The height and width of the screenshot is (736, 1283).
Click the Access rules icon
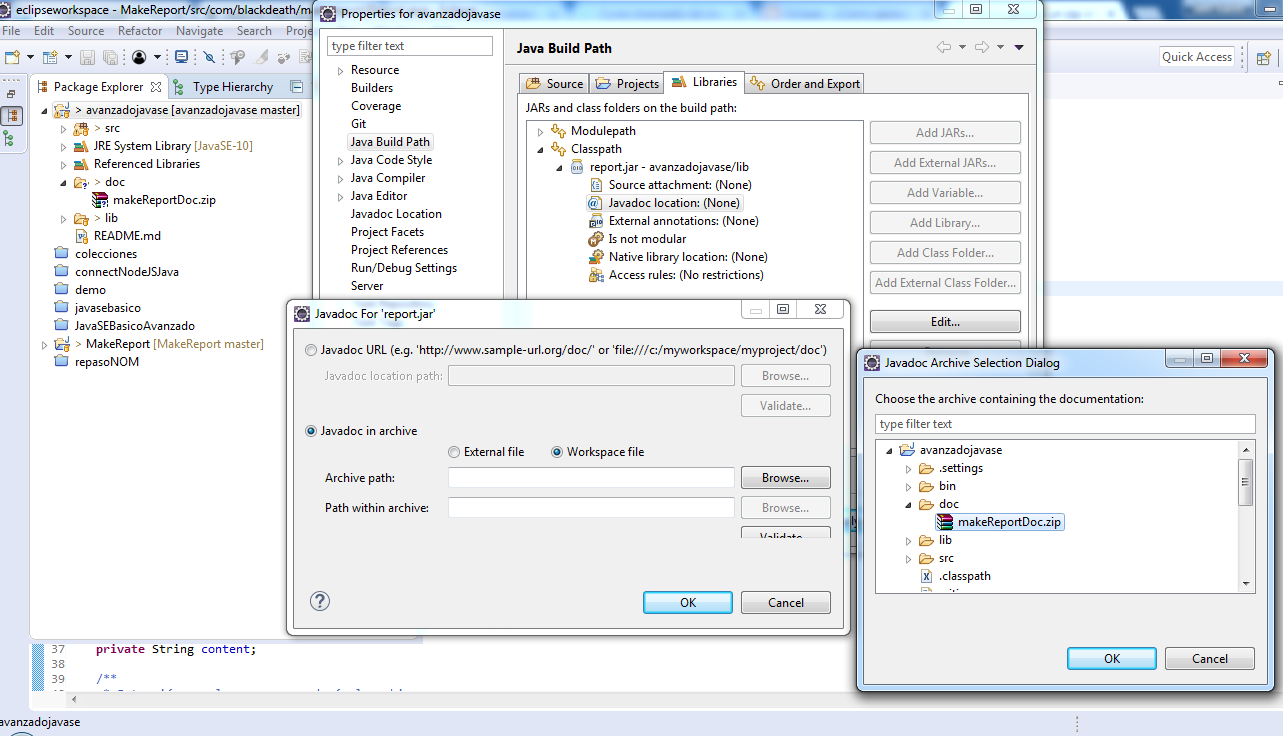point(596,275)
